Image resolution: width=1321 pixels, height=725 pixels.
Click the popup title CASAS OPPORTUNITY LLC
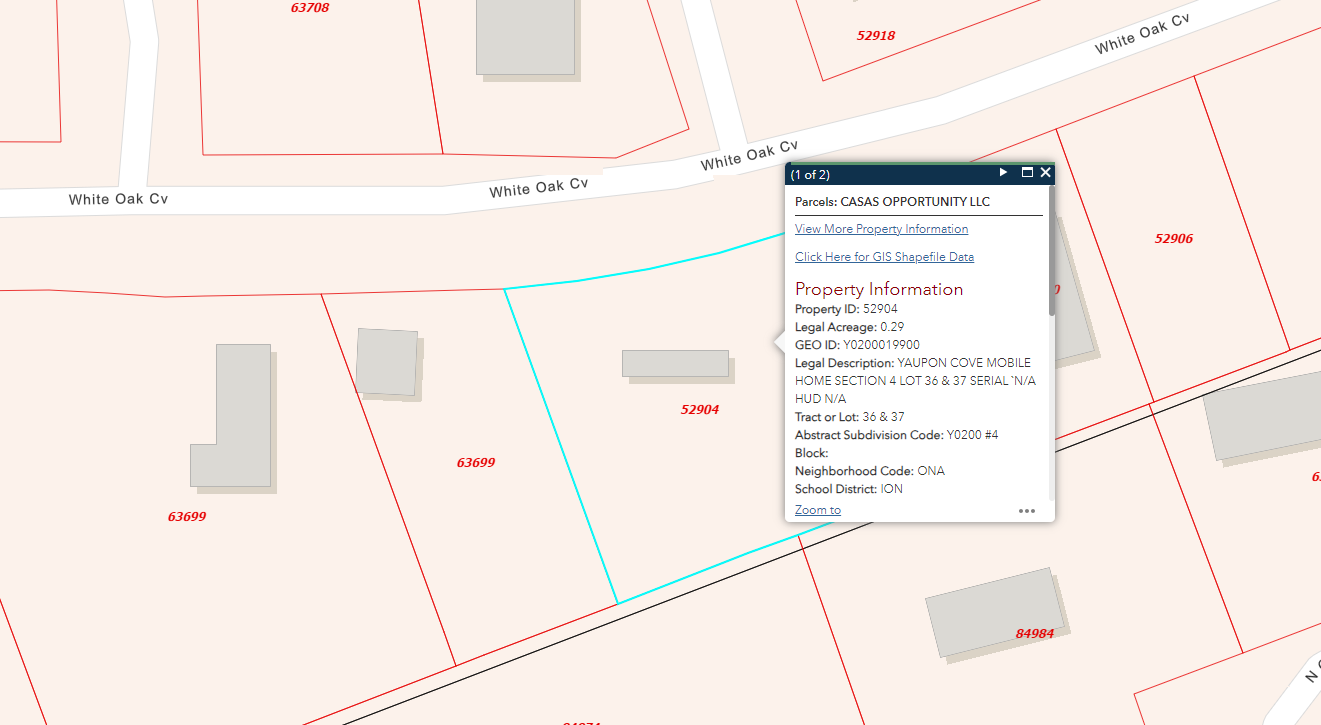(x=892, y=202)
